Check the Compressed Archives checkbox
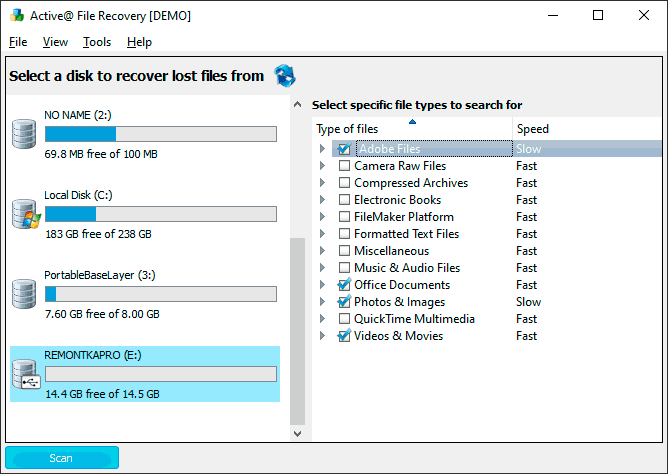 point(344,183)
